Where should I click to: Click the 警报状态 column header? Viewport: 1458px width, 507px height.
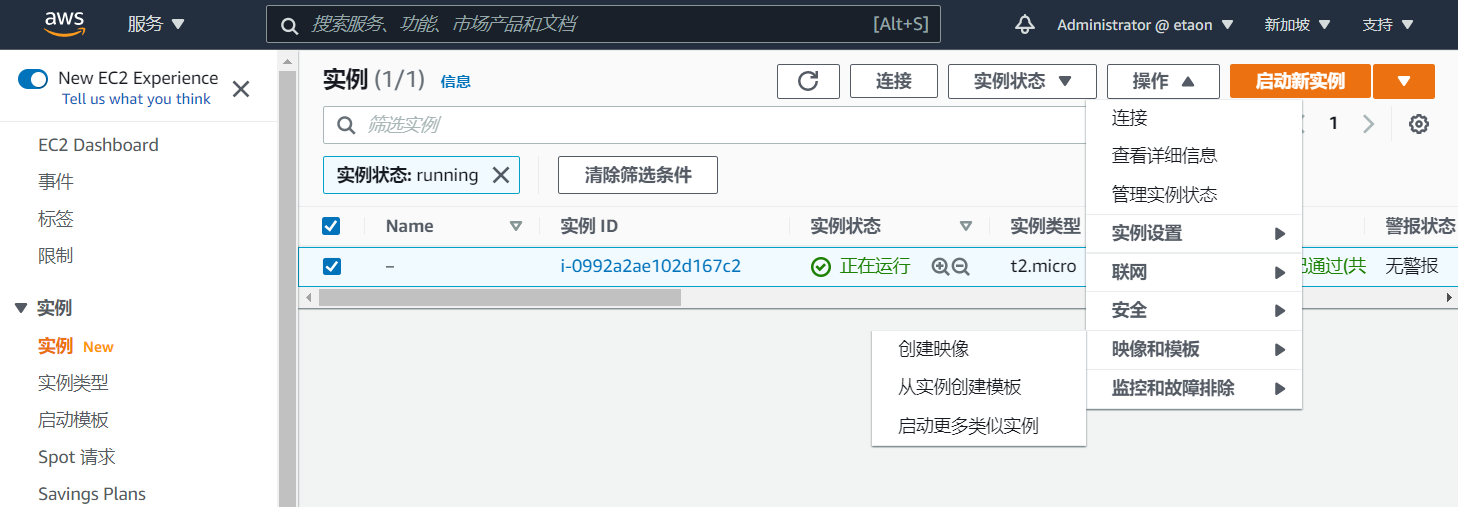tap(1420, 226)
